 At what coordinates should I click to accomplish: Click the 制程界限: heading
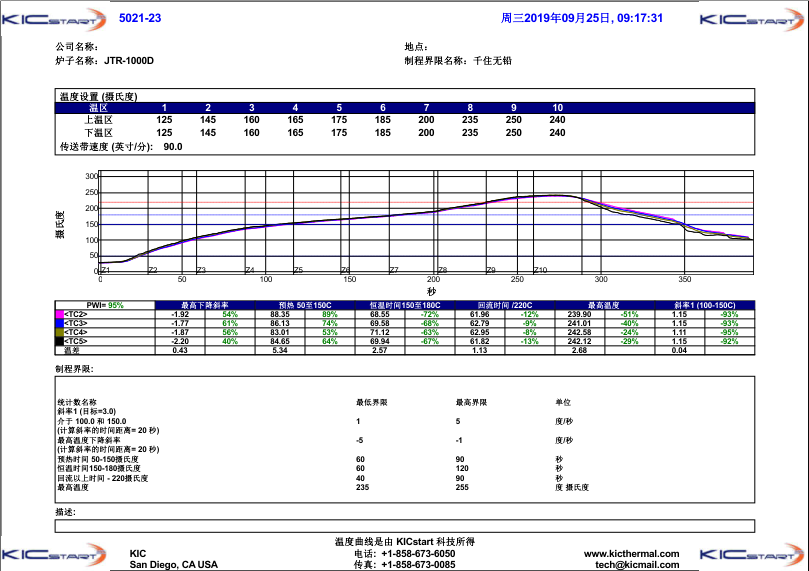[75, 369]
